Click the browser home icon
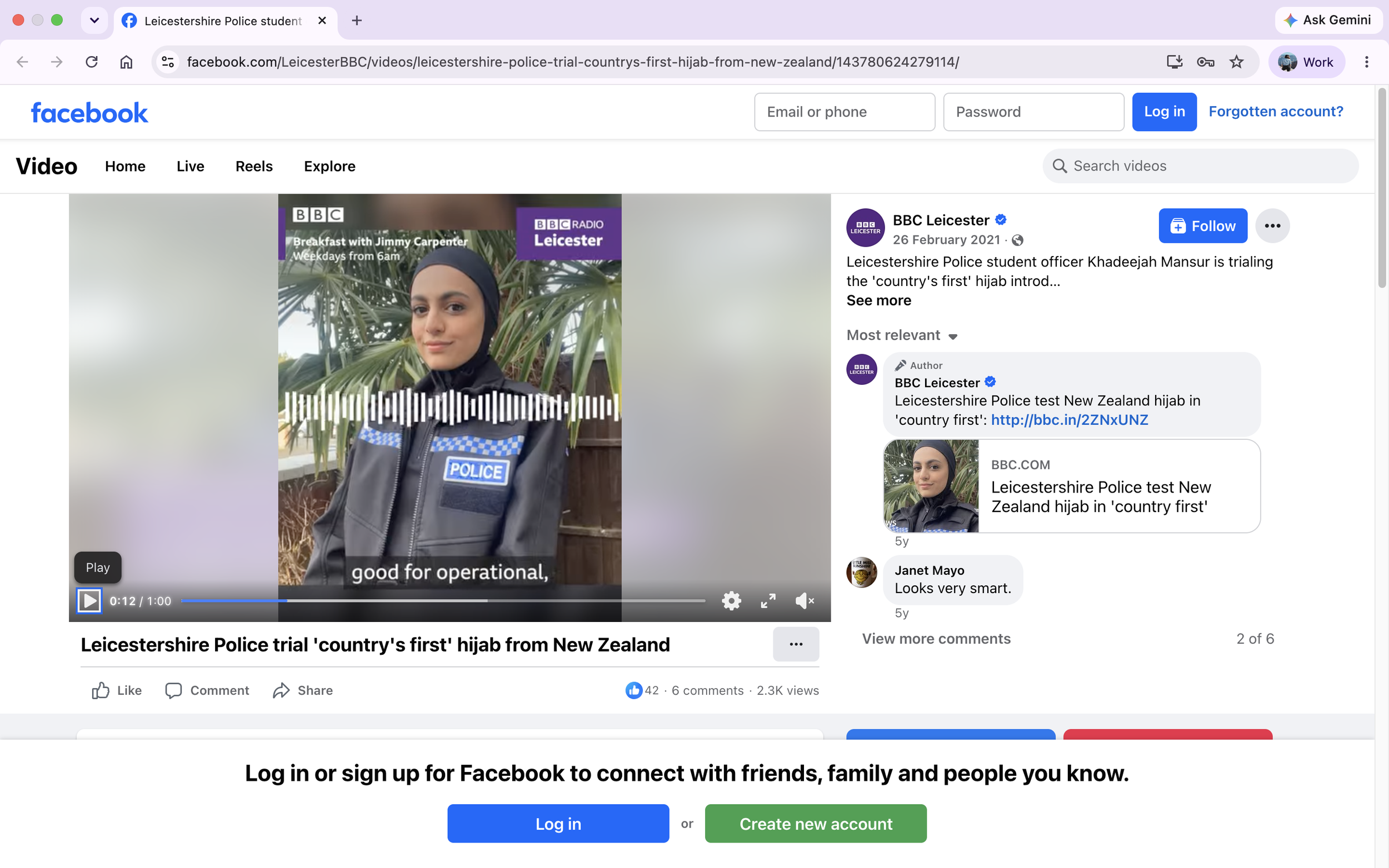1389x868 pixels. pos(126,62)
